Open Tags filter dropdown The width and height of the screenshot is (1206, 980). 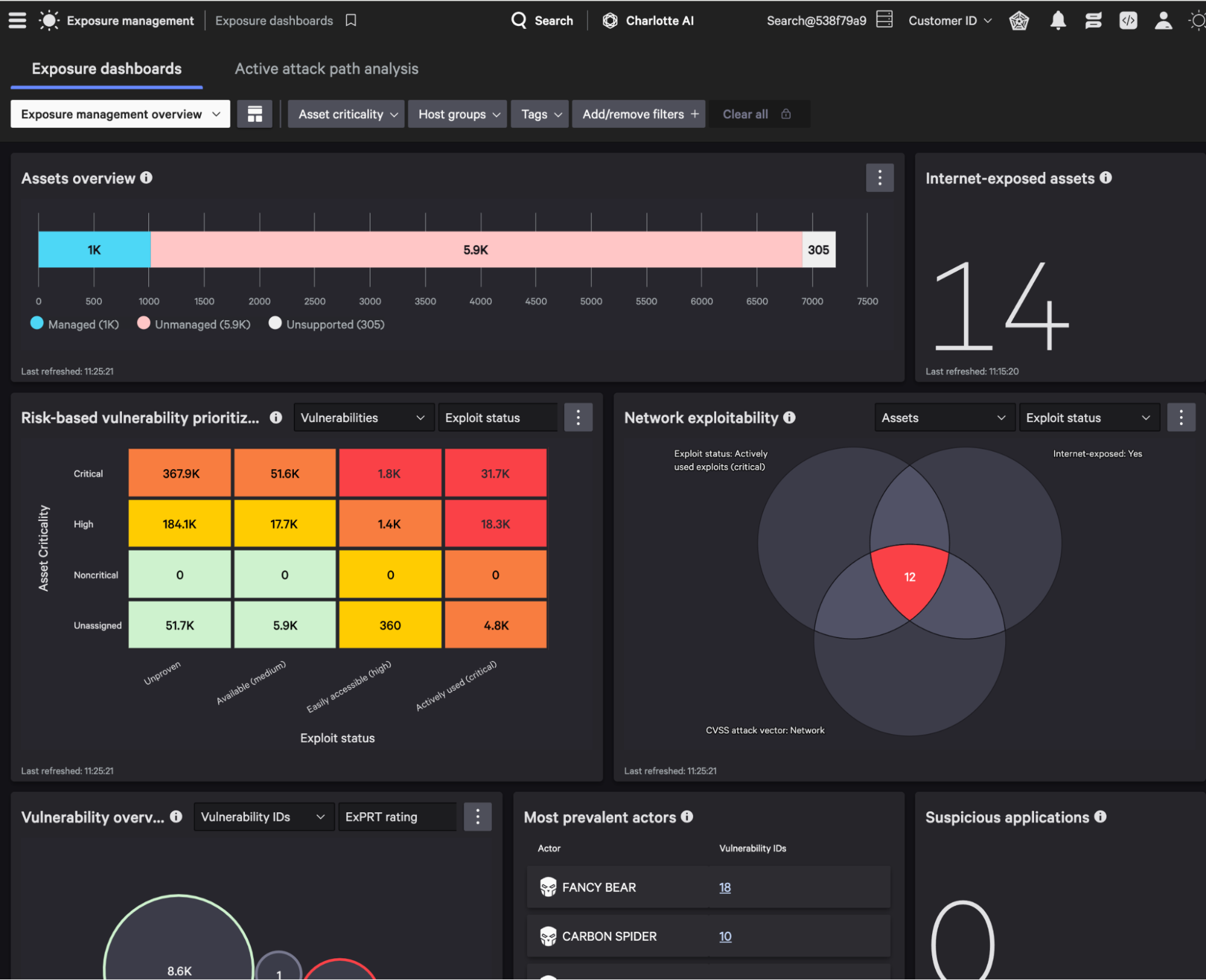540,114
